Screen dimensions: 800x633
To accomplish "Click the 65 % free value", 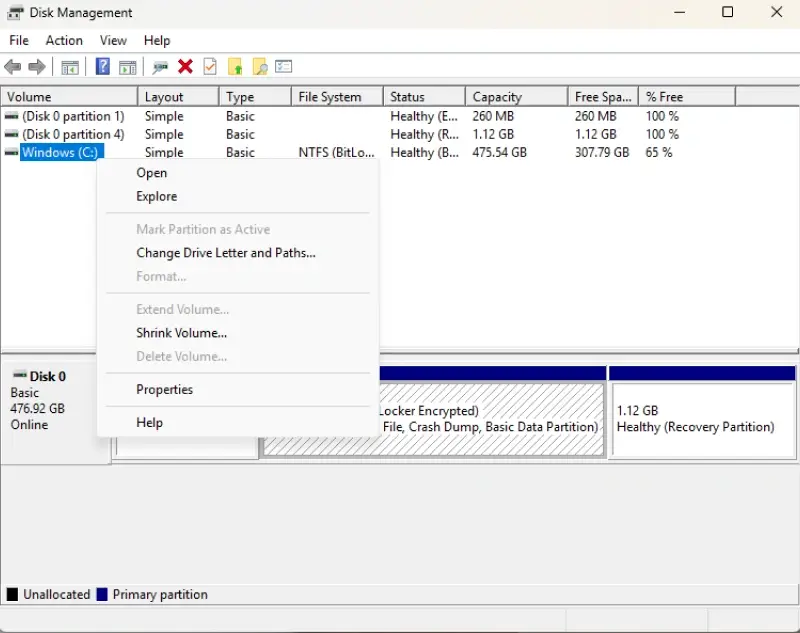I will coord(659,152).
